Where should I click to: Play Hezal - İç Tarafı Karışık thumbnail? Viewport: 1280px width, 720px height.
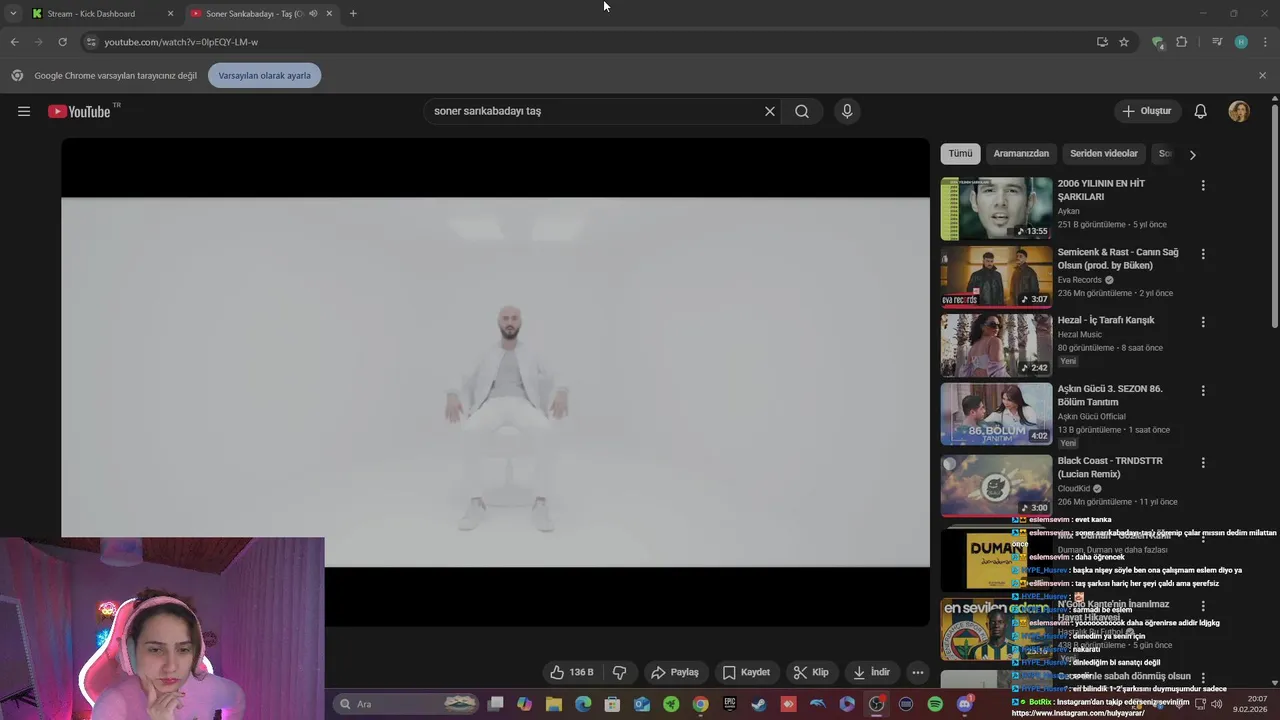996,345
